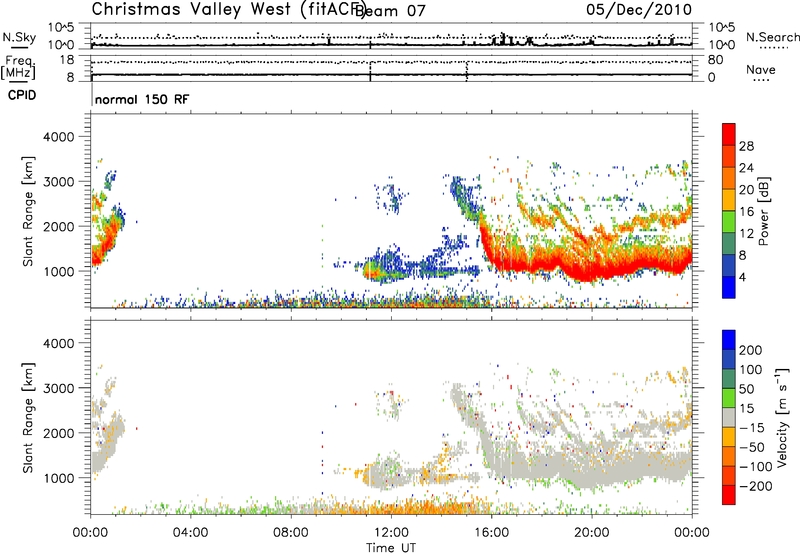The height and width of the screenshot is (554, 800).
Task: Click the "08:00" time axis tick label
Action: click(x=291, y=533)
